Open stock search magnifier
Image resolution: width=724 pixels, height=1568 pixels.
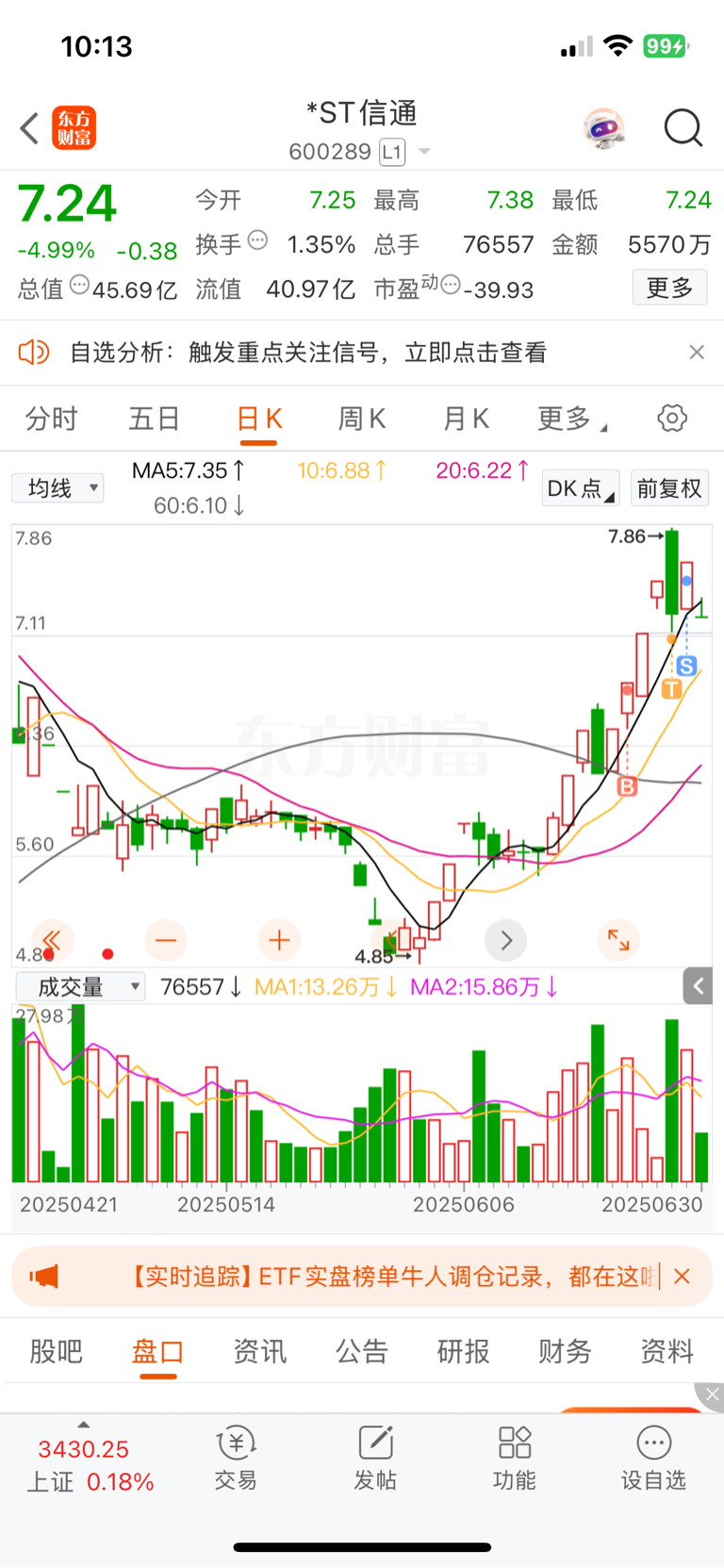point(683,128)
